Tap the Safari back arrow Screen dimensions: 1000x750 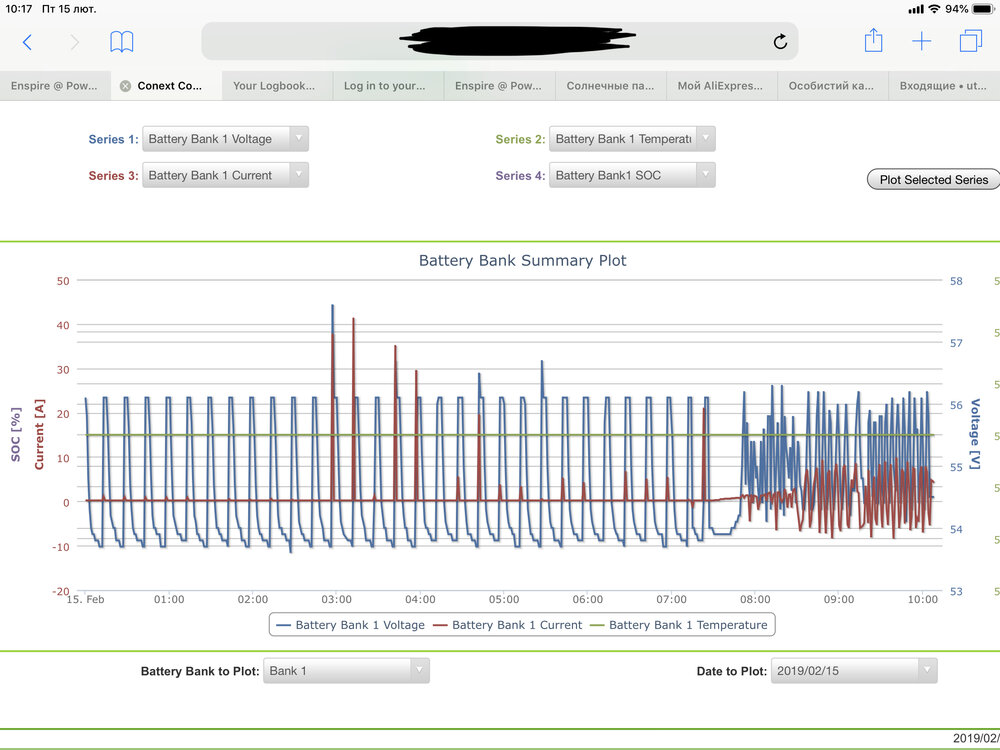click(x=27, y=42)
